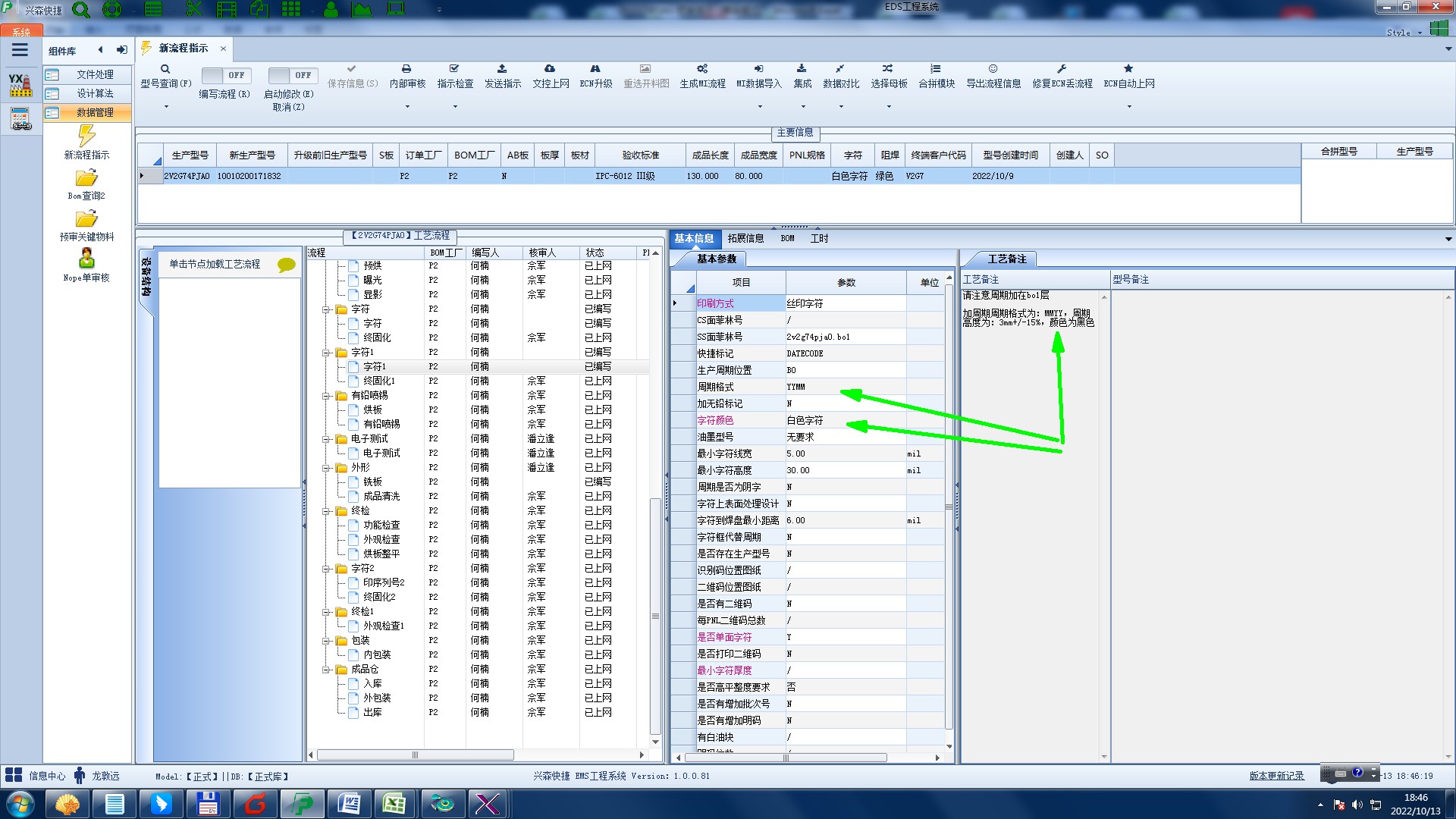Open Nope单审核 person icon
This screenshot has width=1456, height=819.
86,259
